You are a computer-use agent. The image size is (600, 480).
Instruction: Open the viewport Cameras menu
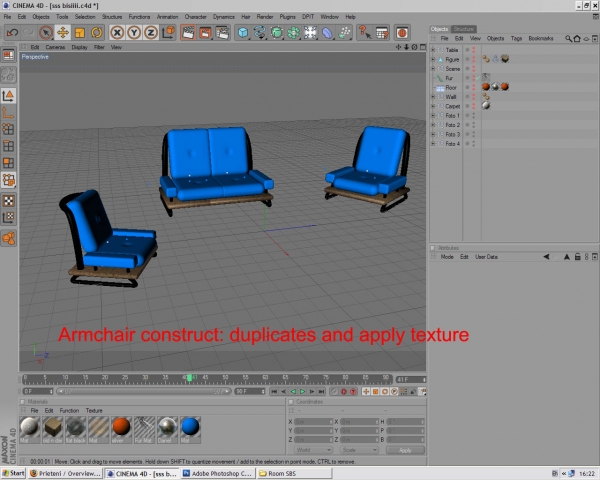(x=55, y=47)
